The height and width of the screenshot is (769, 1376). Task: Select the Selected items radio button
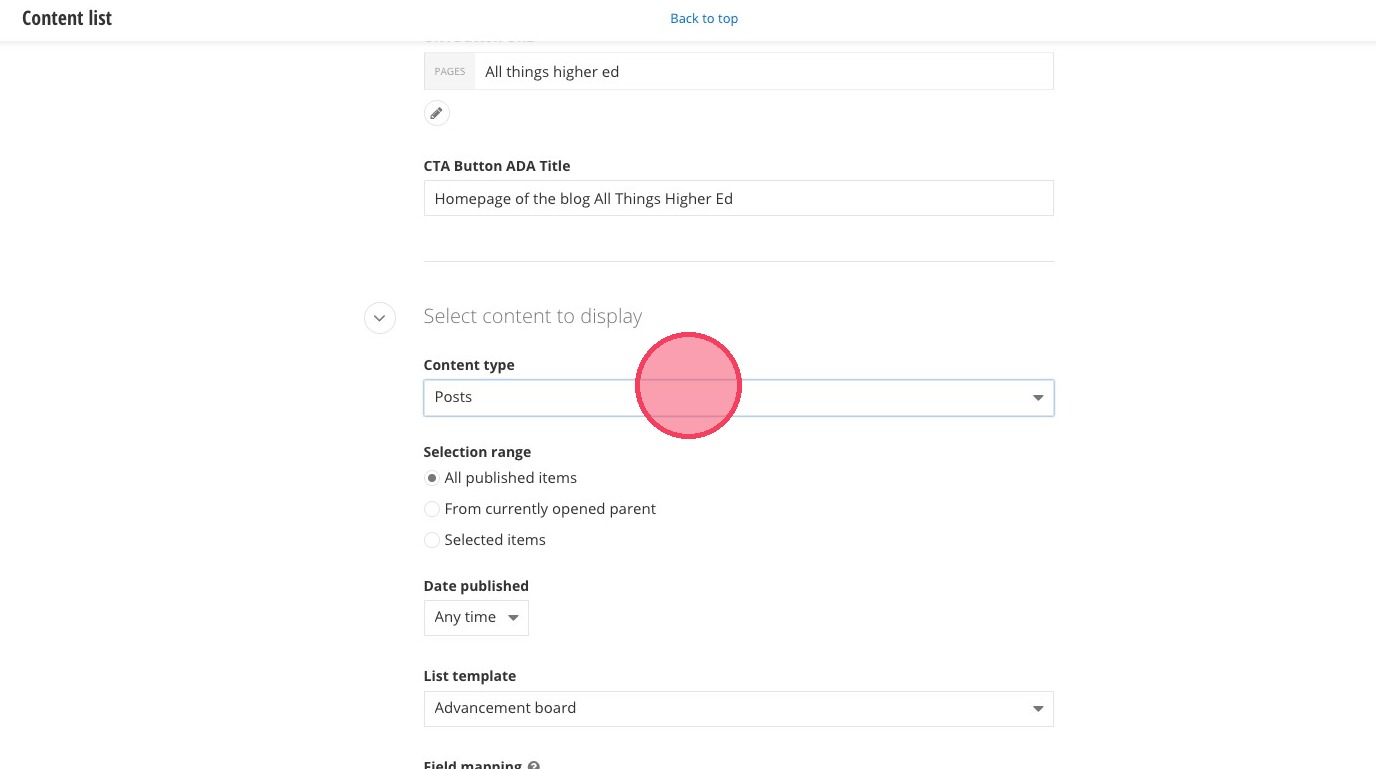(432, 540)
